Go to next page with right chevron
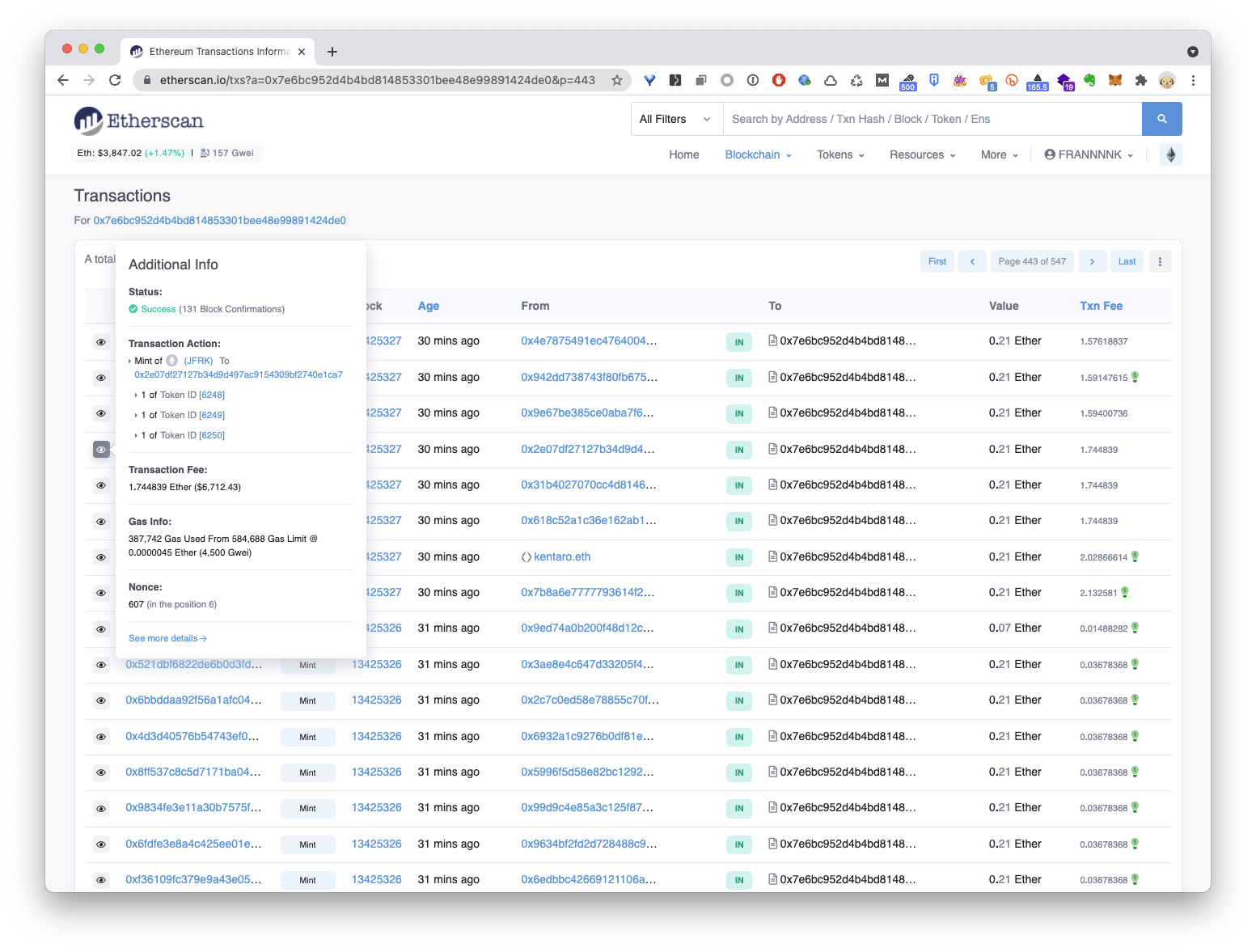The width and height of the screenshot is (1256, 952). click(x=1092, y=261)
